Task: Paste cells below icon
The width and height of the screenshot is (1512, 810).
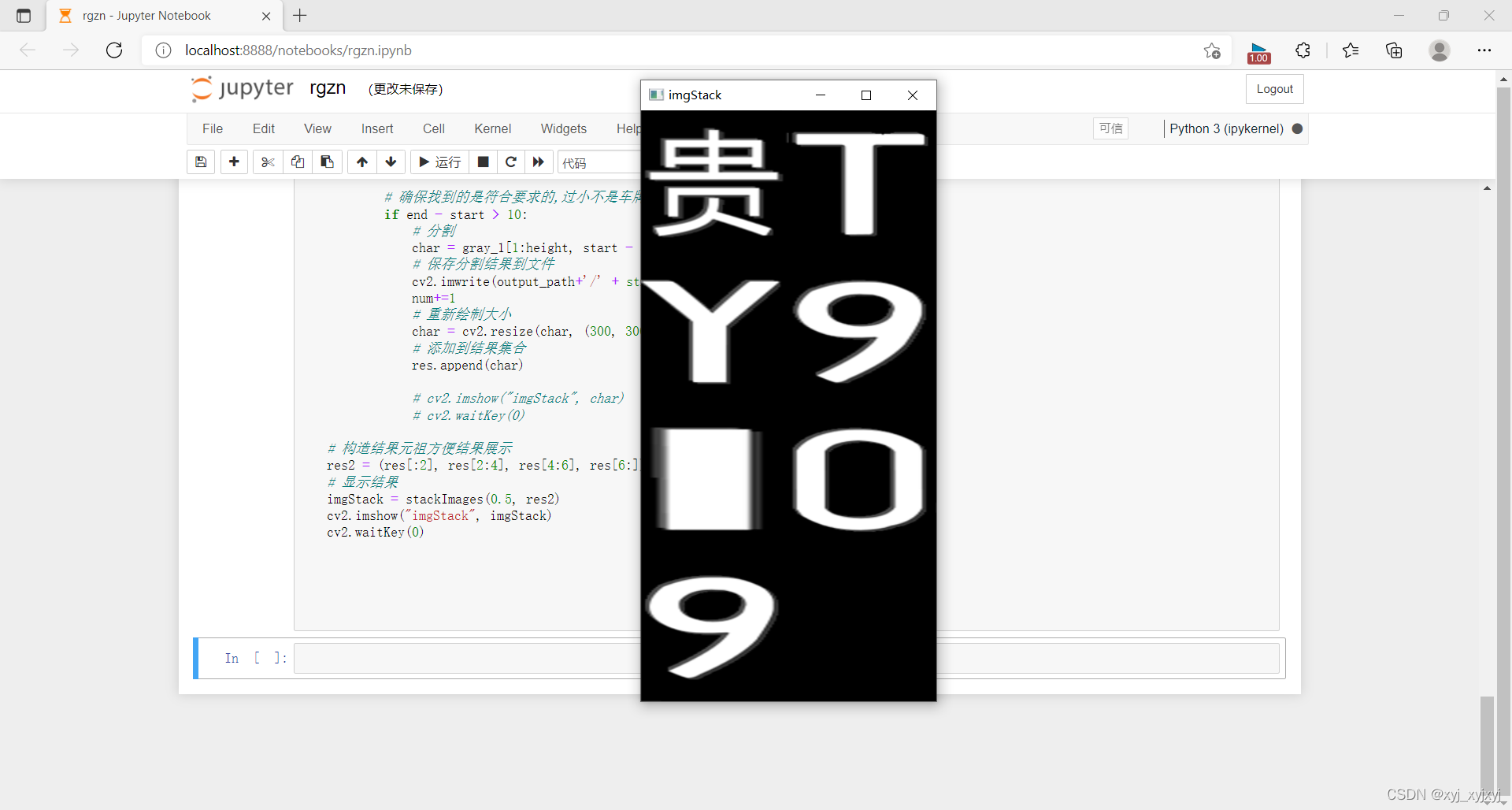Action: (328, 162)
